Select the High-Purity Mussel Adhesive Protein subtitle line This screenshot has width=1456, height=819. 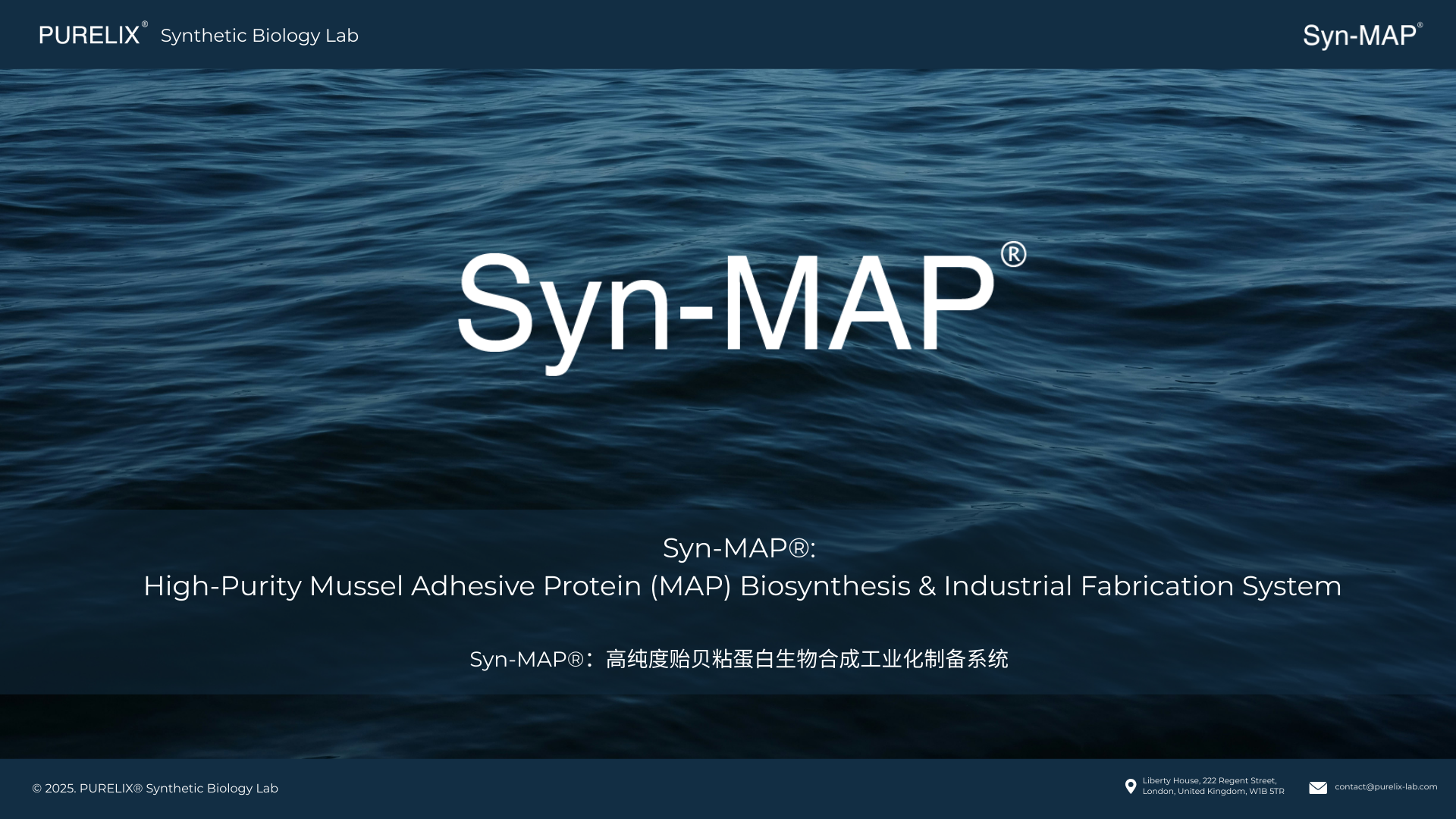742,586
